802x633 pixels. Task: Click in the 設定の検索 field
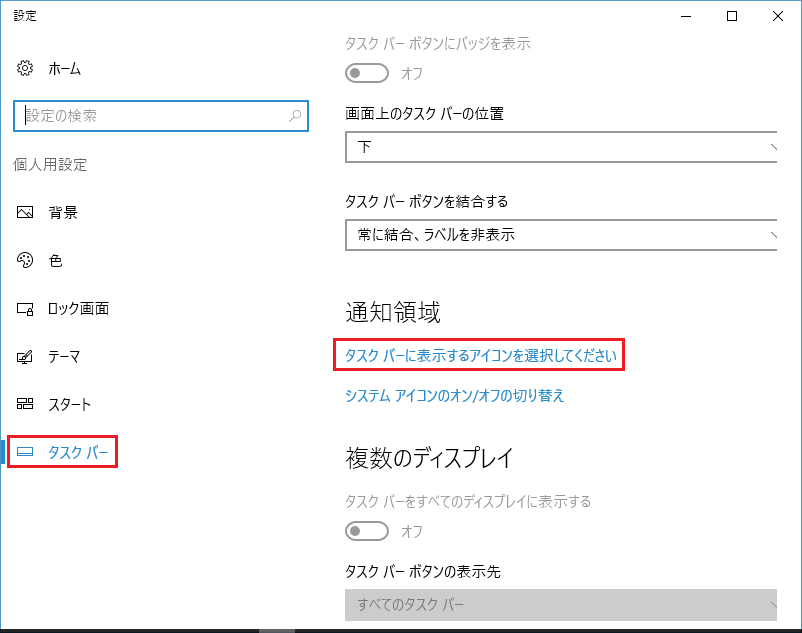tap(150, 116)
